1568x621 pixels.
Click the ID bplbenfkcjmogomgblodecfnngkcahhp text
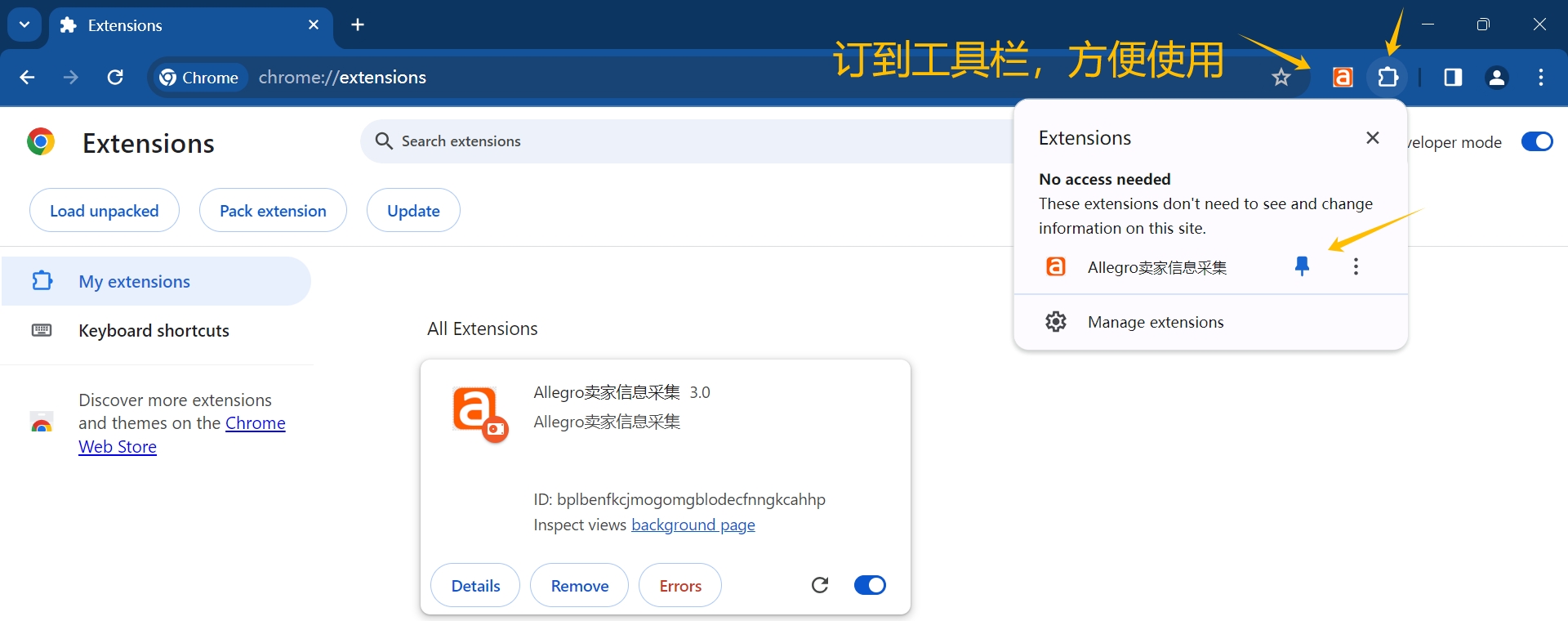679,499
